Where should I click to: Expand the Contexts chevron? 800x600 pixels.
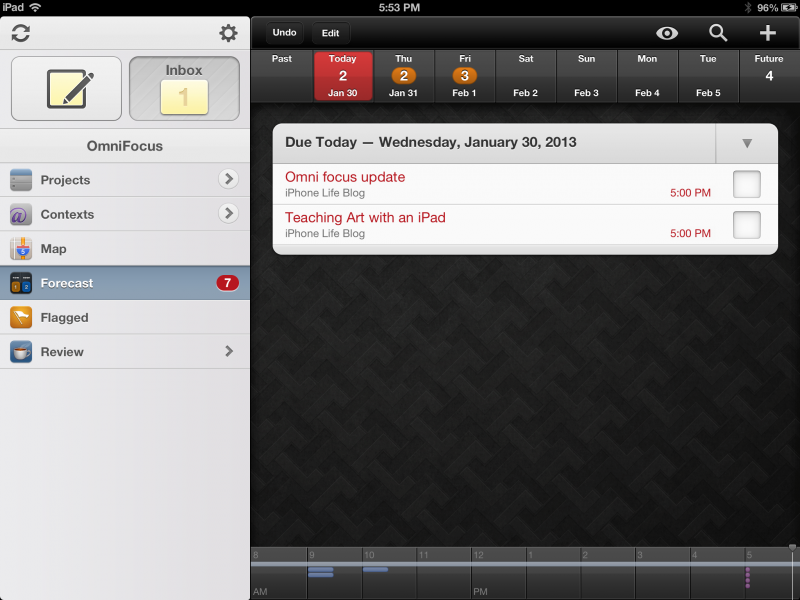pos(229,213)
